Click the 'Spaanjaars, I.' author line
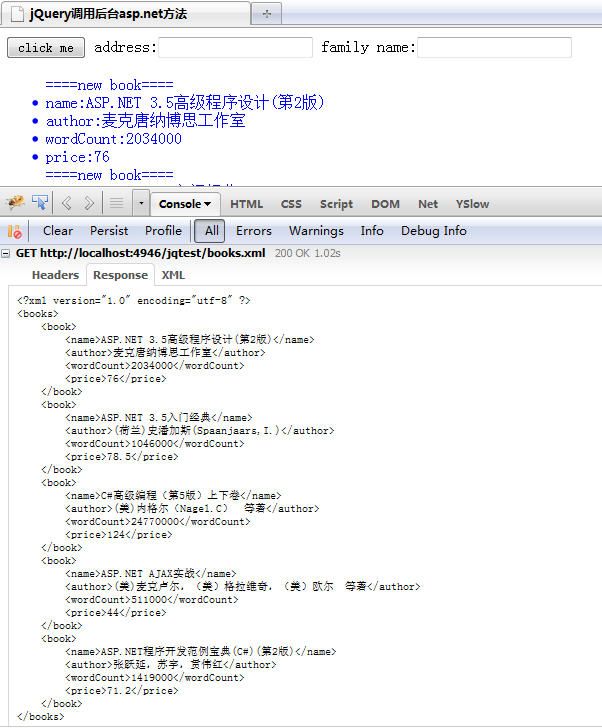 (x=200, y=430)
